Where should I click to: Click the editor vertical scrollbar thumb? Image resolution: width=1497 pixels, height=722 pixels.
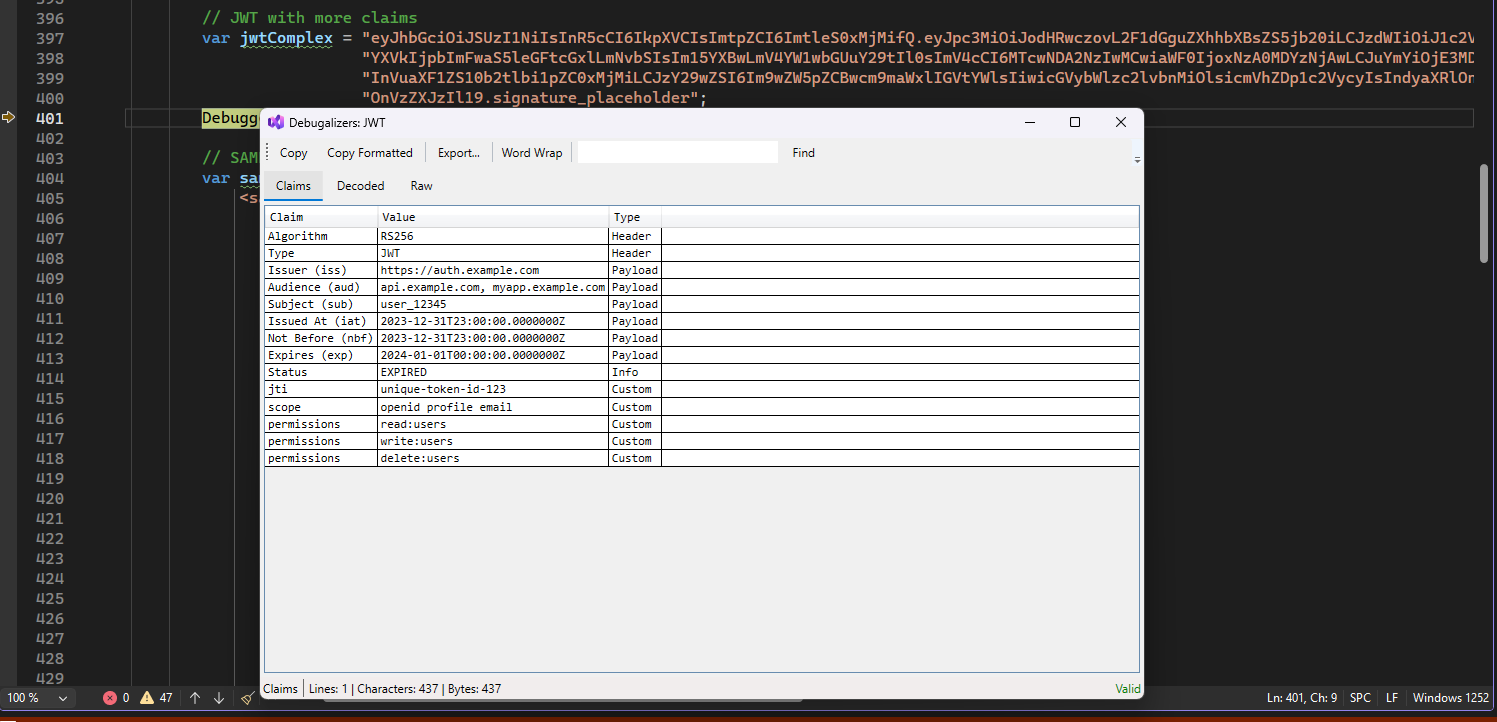[x=1485, y=213]
